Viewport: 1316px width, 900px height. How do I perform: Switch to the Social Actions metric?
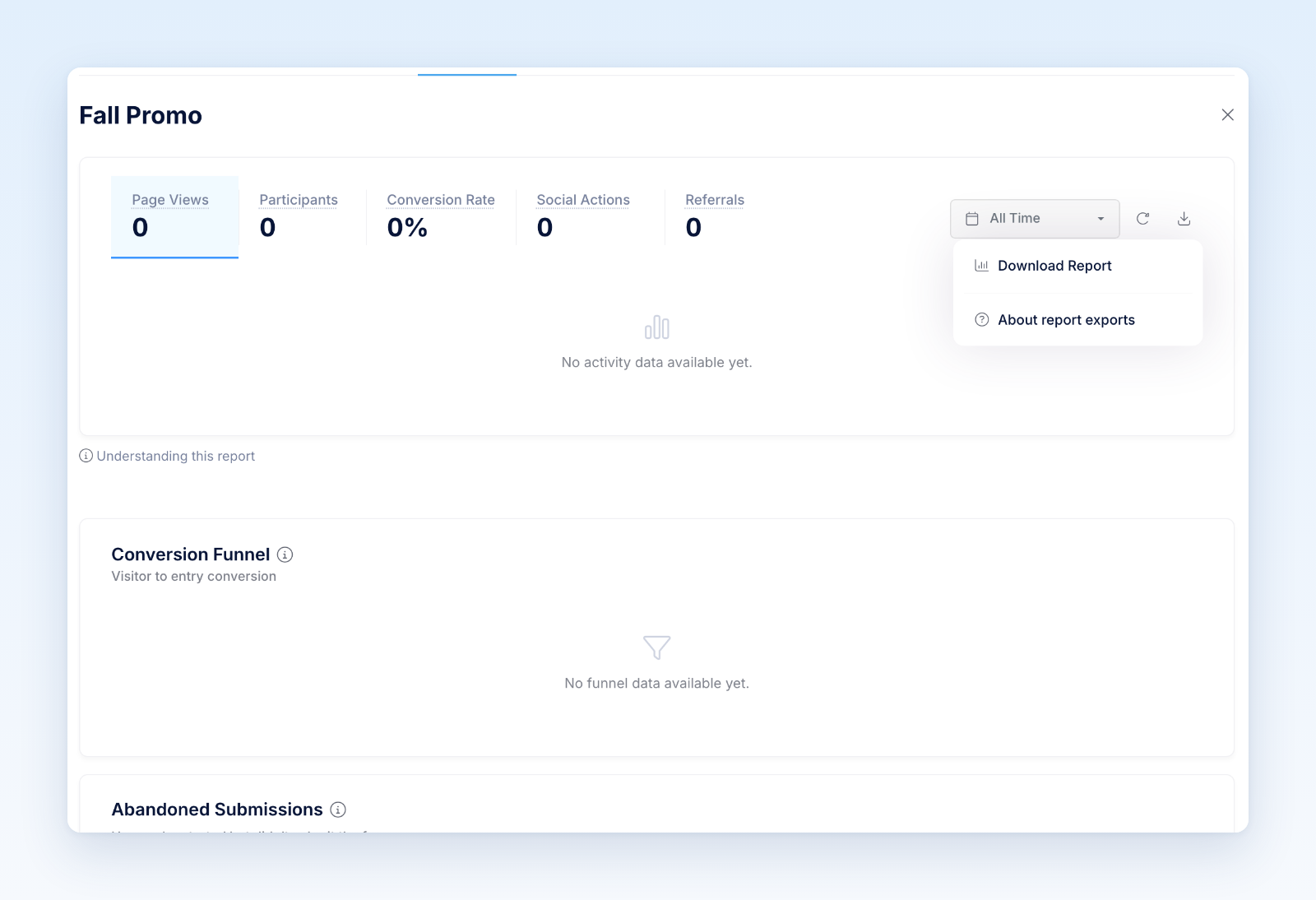coord(590,216)
